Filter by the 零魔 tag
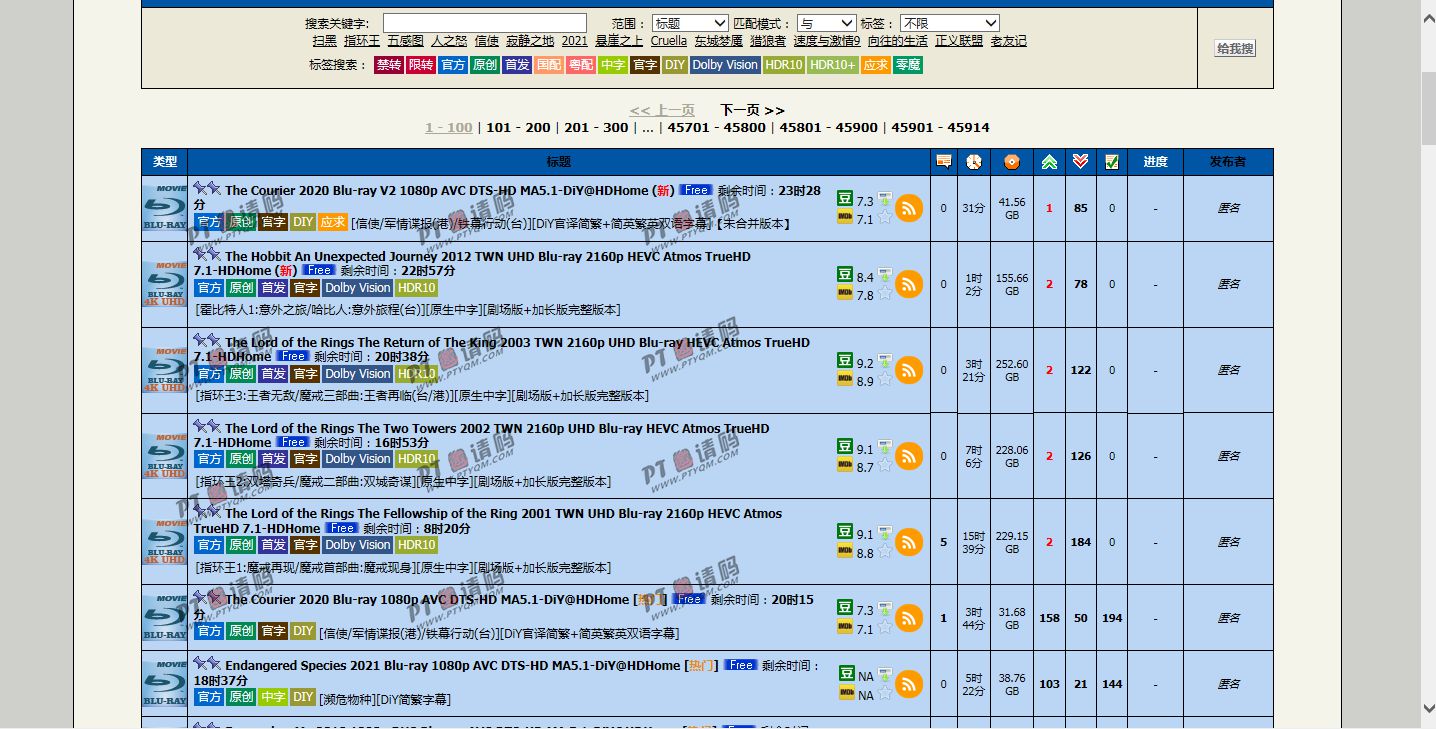The image size is (1436, 729). coord(908,65)
